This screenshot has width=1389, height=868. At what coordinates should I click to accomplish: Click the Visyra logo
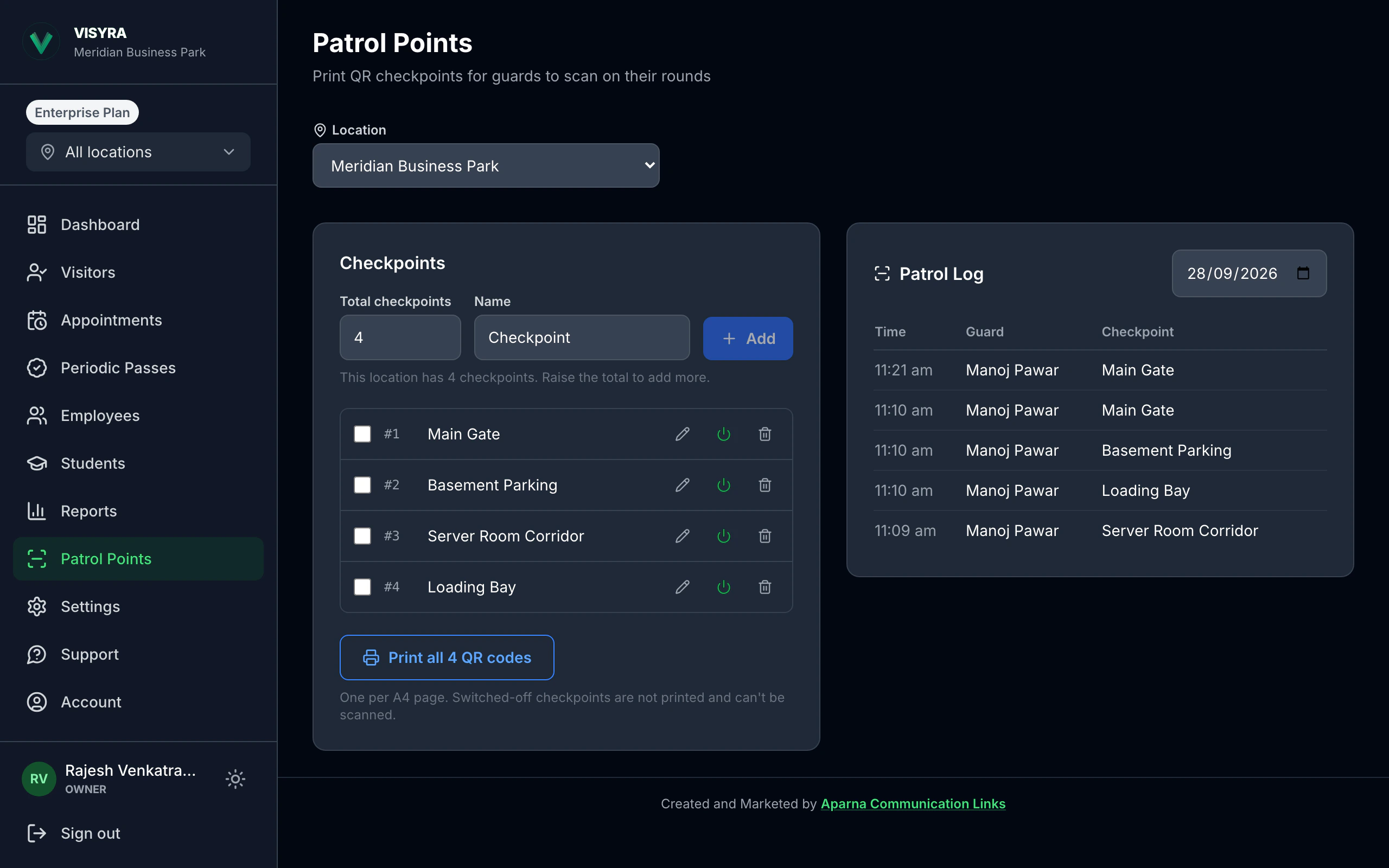point(41,42)
